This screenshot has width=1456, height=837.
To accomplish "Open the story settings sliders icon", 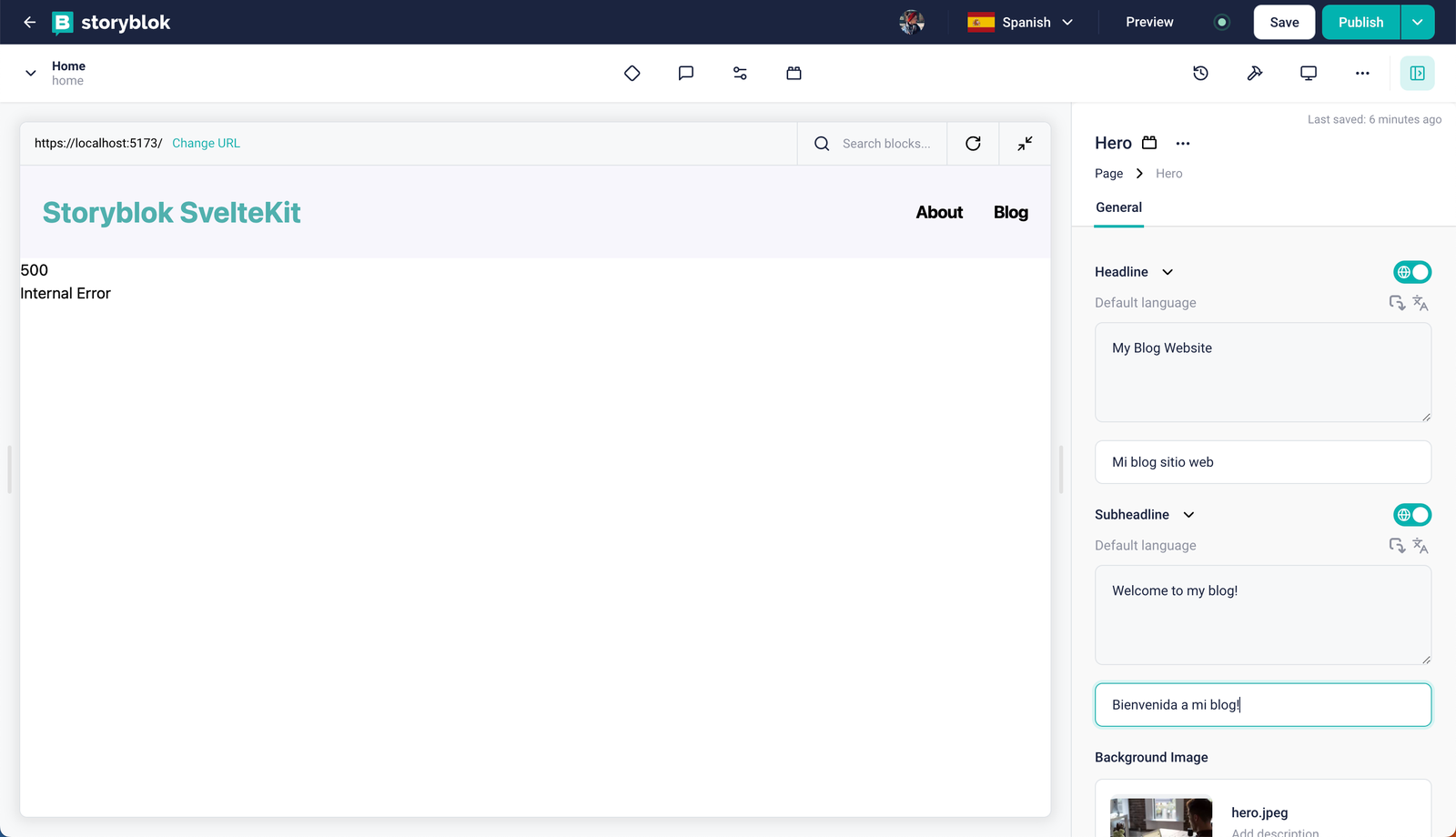I will point(740,73).
